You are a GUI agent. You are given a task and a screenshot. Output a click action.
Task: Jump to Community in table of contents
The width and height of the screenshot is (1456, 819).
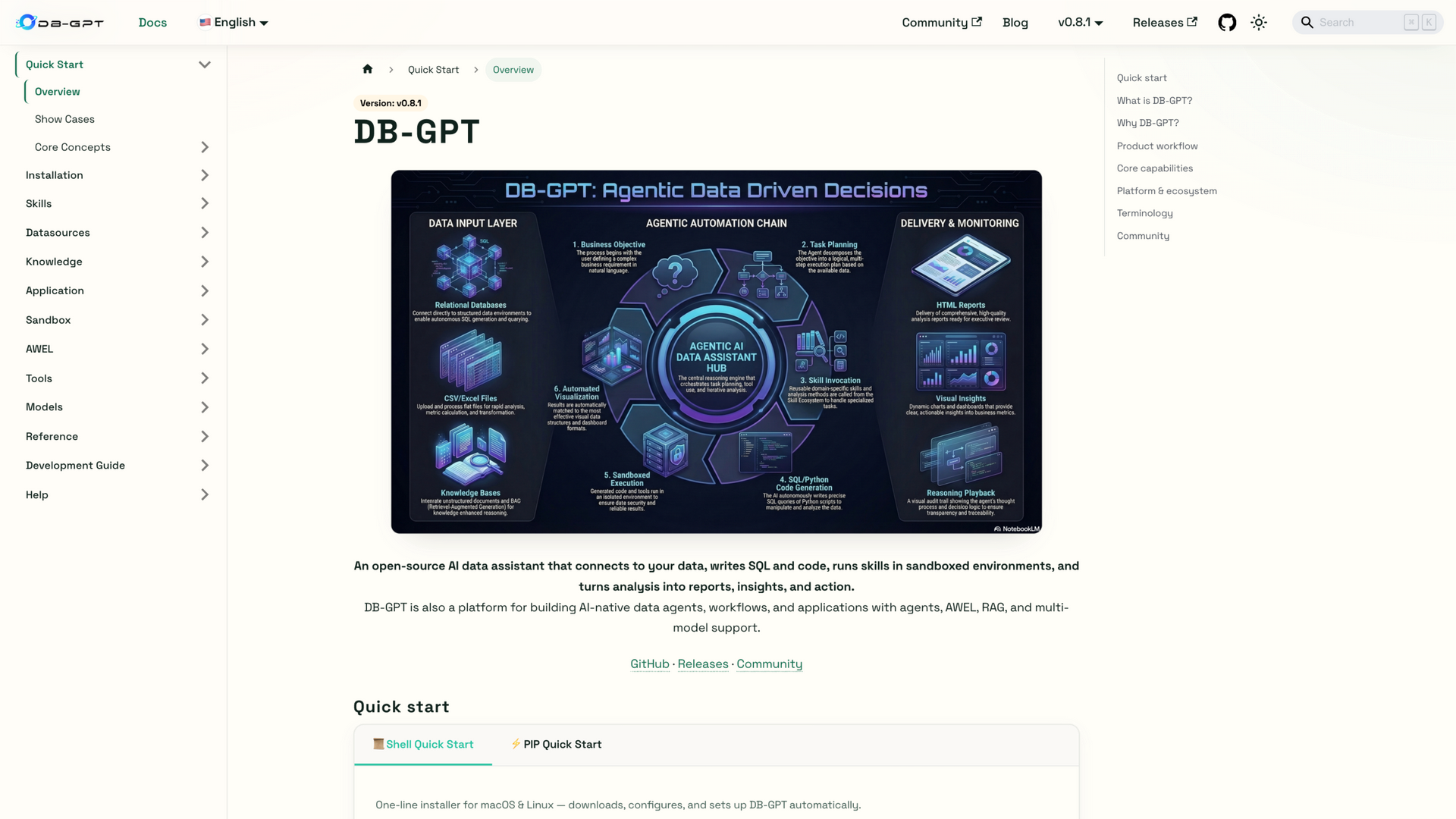tap(1143, 236)
